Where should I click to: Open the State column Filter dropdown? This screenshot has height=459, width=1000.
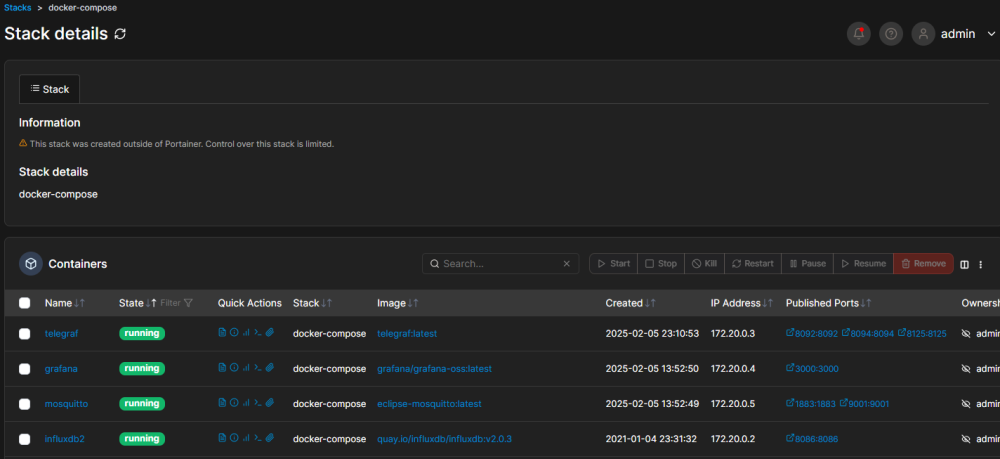[177, 303]
